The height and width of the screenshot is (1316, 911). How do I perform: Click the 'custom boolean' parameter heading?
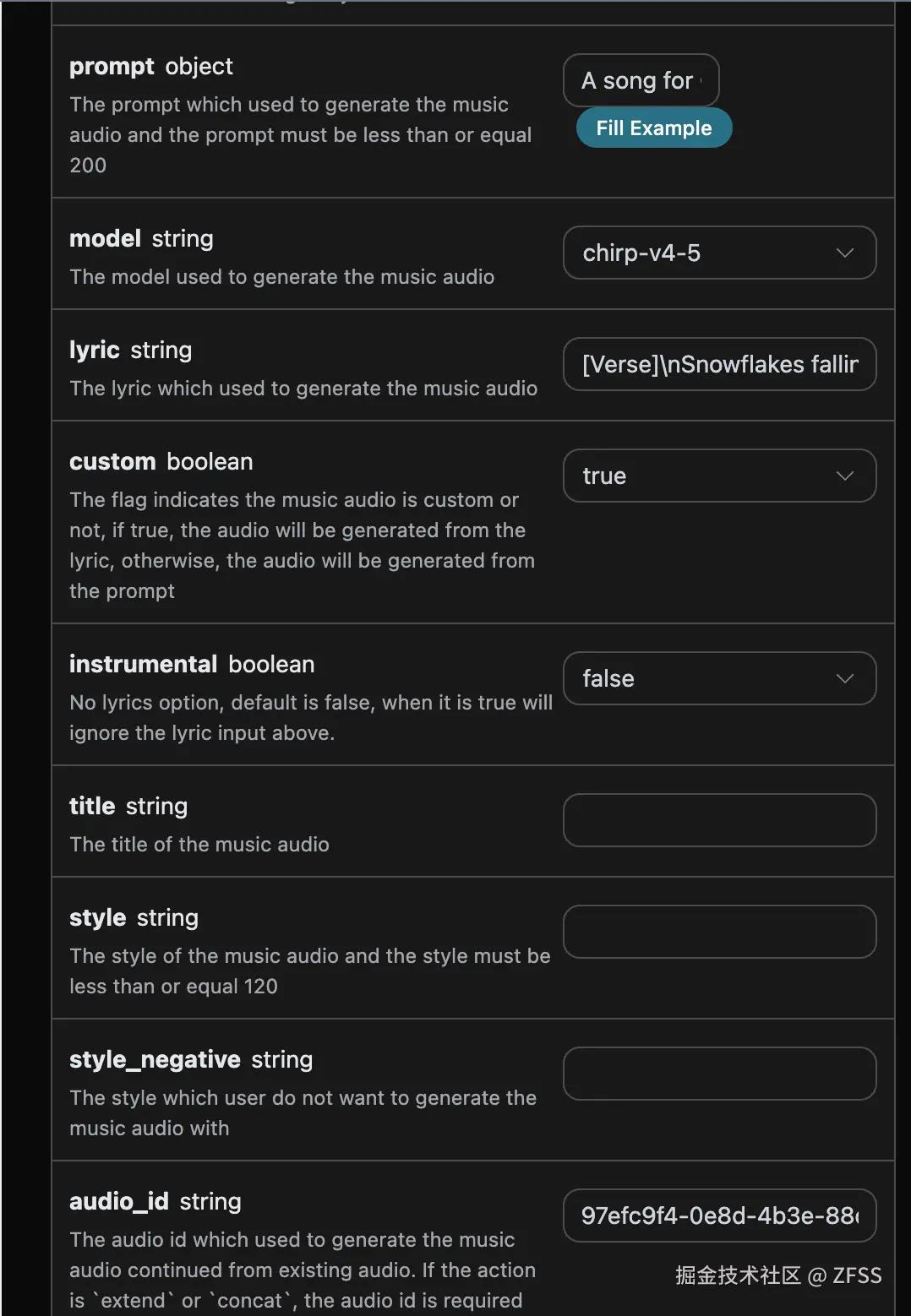[x=161, y=461]
